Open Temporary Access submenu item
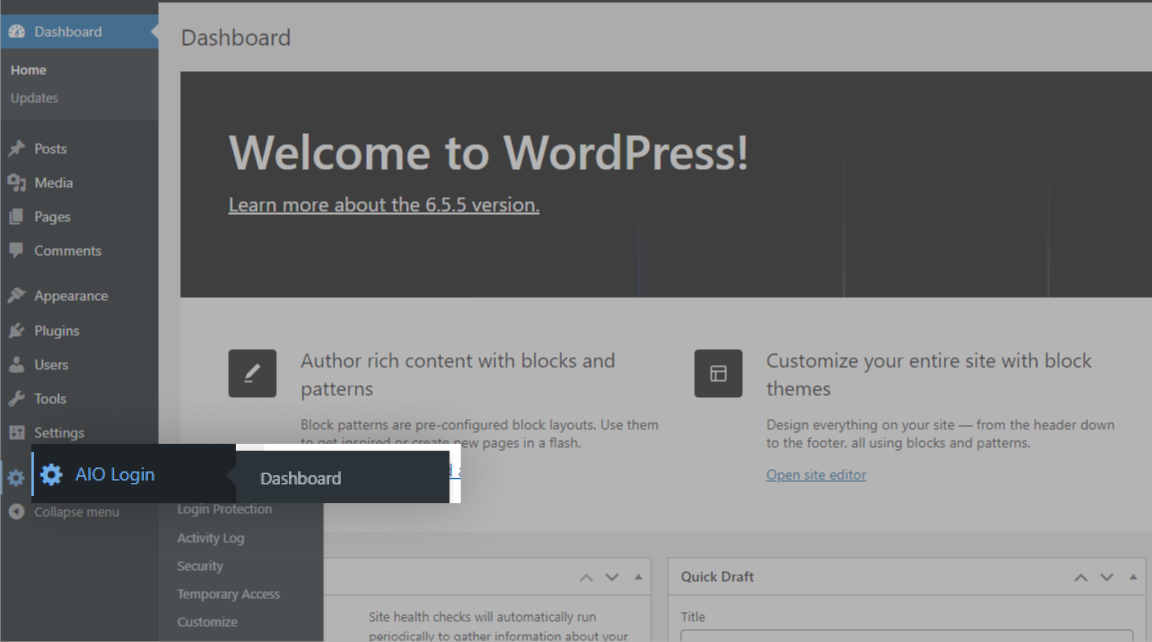This screenshot has width=1152, height=642. click(x=228, y=594)
